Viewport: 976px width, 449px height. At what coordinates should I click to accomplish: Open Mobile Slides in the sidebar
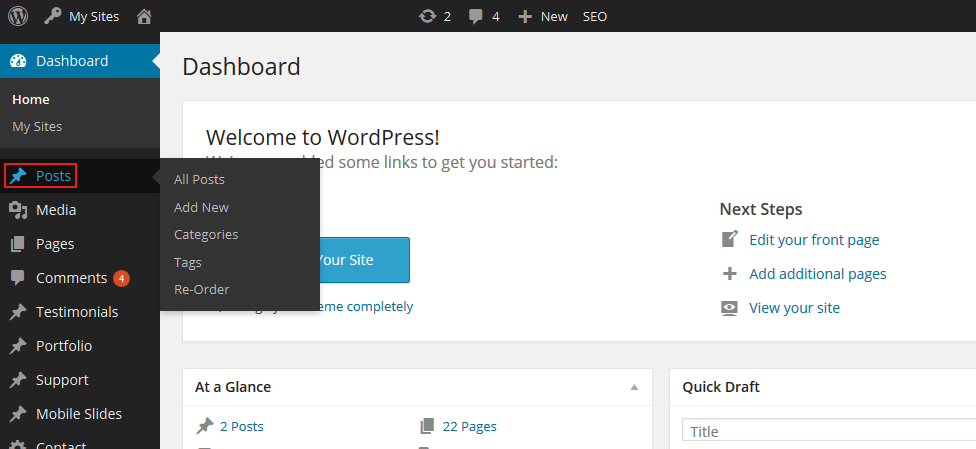point(79,414)
